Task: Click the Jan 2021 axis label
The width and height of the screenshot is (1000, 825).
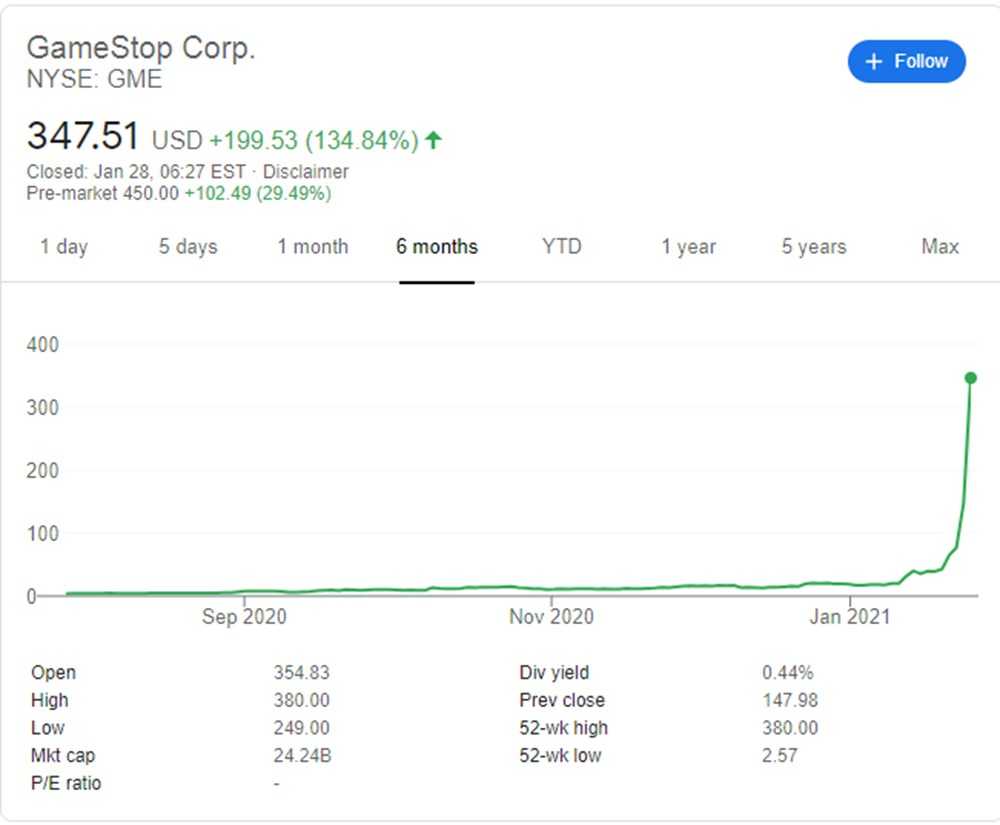Action: [x=849, y=617]
